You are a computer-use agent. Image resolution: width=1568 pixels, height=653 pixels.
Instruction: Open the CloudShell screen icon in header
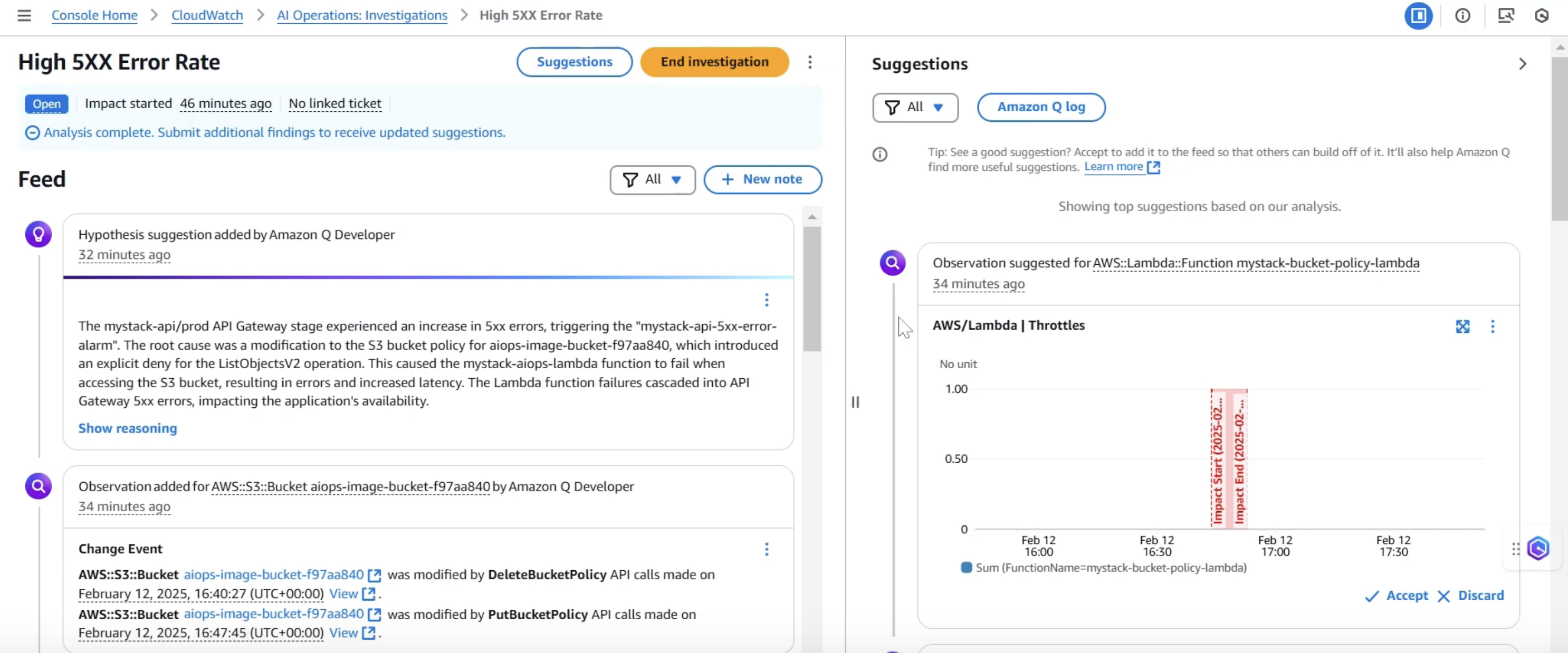1505,15
